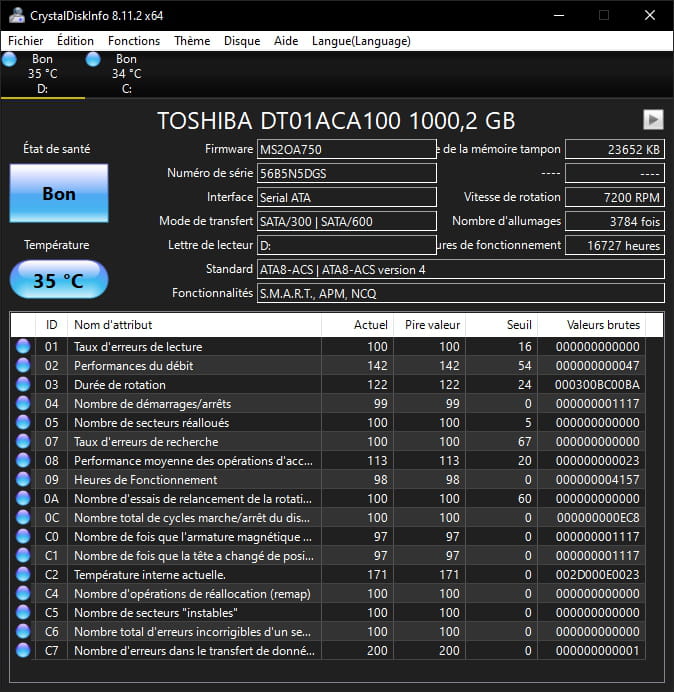Click raw value 002D000E0023
Viewport: 674px width, 692px height.
click(597, 575)
